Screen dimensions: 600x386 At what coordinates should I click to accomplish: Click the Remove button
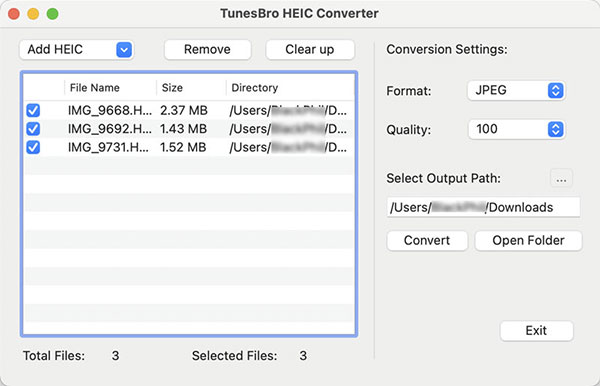coord(207,49)
